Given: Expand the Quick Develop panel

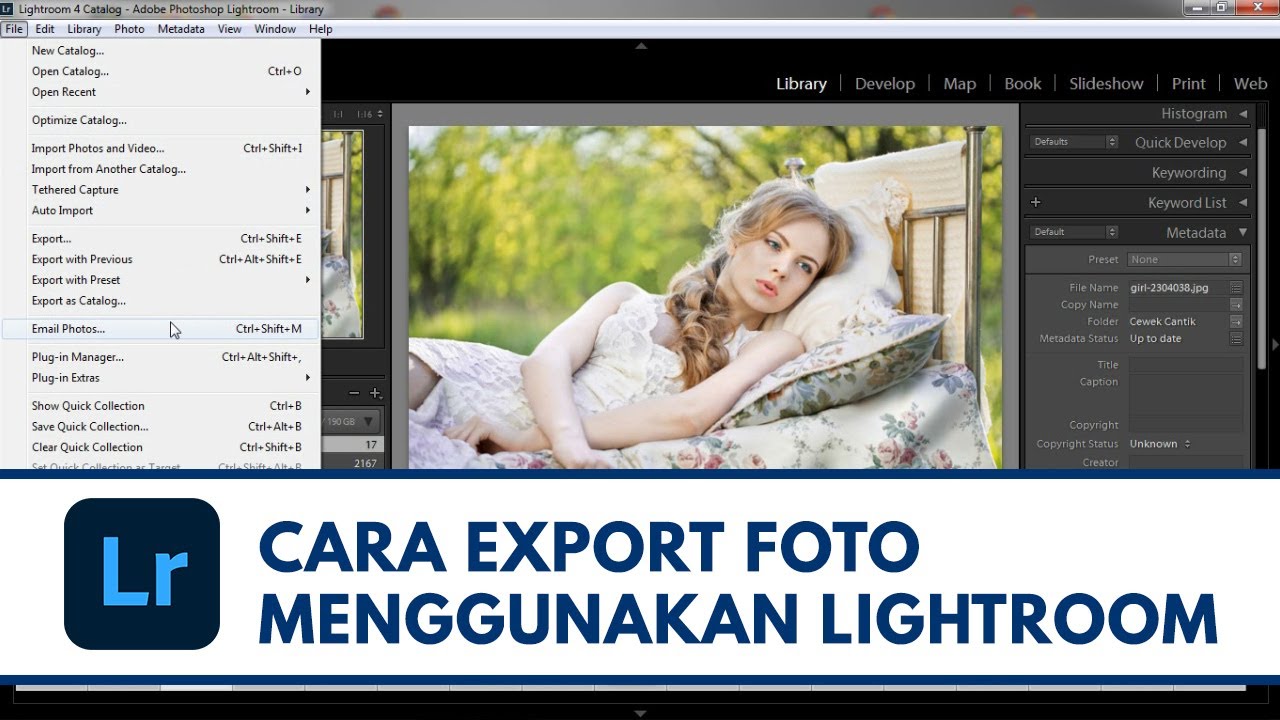Looking at the screenshot, I should [1243, 143].
